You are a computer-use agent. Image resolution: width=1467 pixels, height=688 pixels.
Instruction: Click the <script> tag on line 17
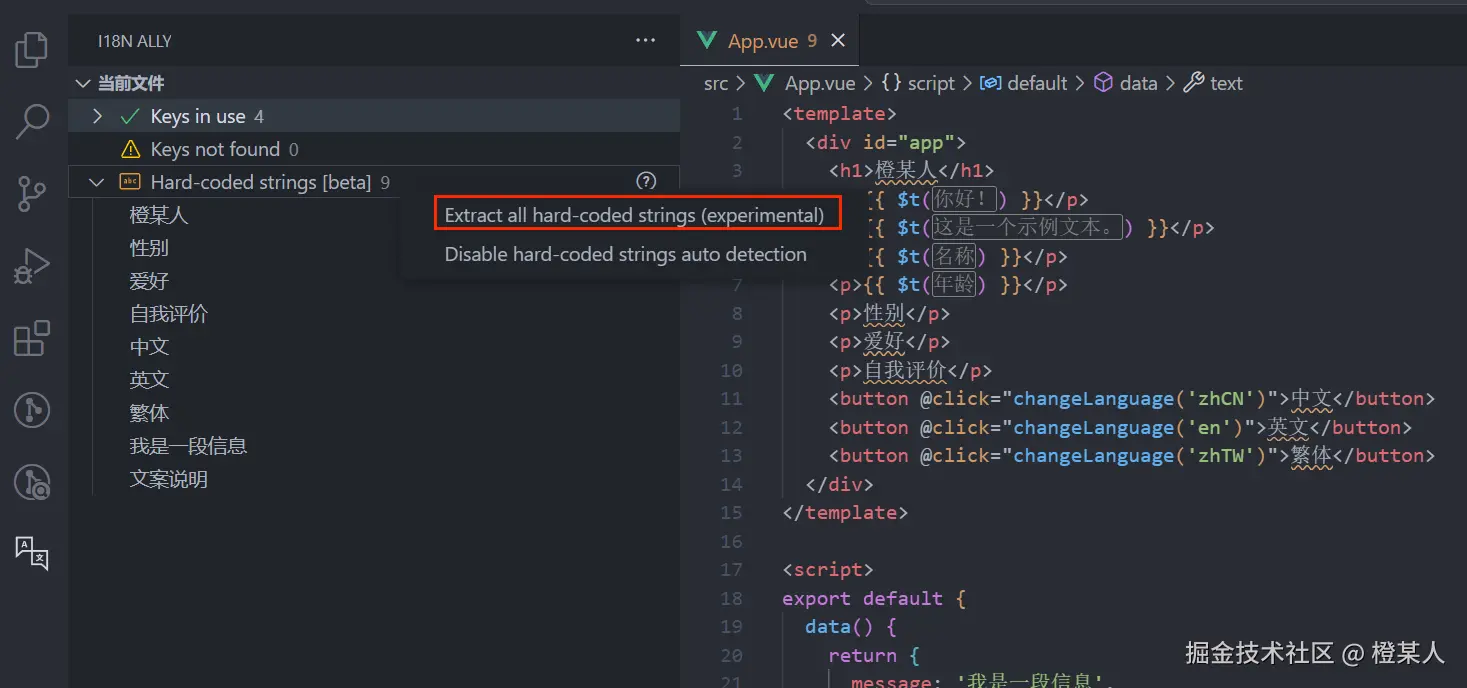click(x=828, y=570)
